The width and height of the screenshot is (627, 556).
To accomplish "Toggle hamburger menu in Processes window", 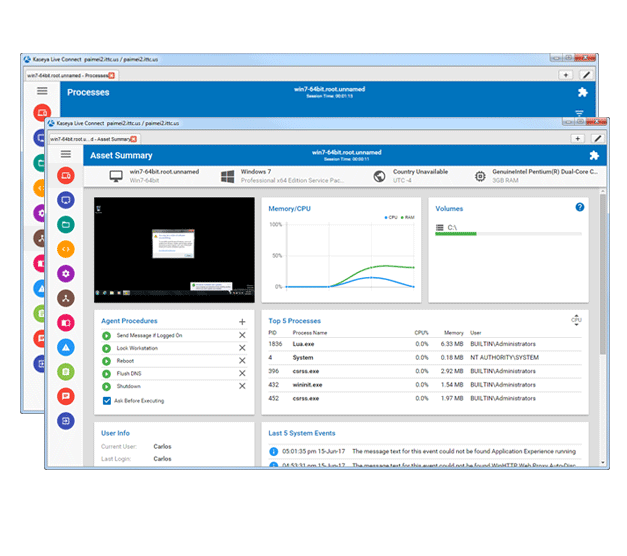I will pyautogui.click(x=42, y=91).
